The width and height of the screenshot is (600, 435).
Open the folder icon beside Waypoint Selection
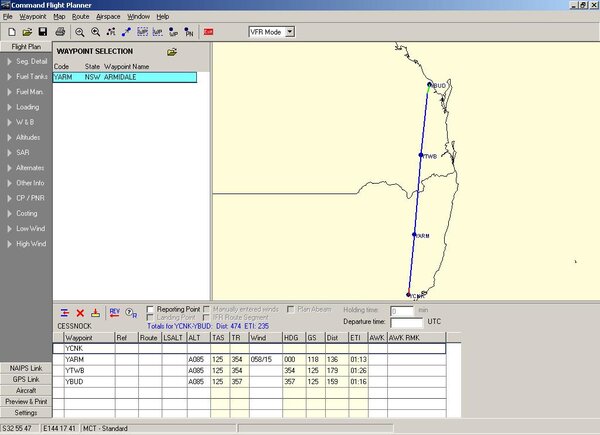point(172,51)
